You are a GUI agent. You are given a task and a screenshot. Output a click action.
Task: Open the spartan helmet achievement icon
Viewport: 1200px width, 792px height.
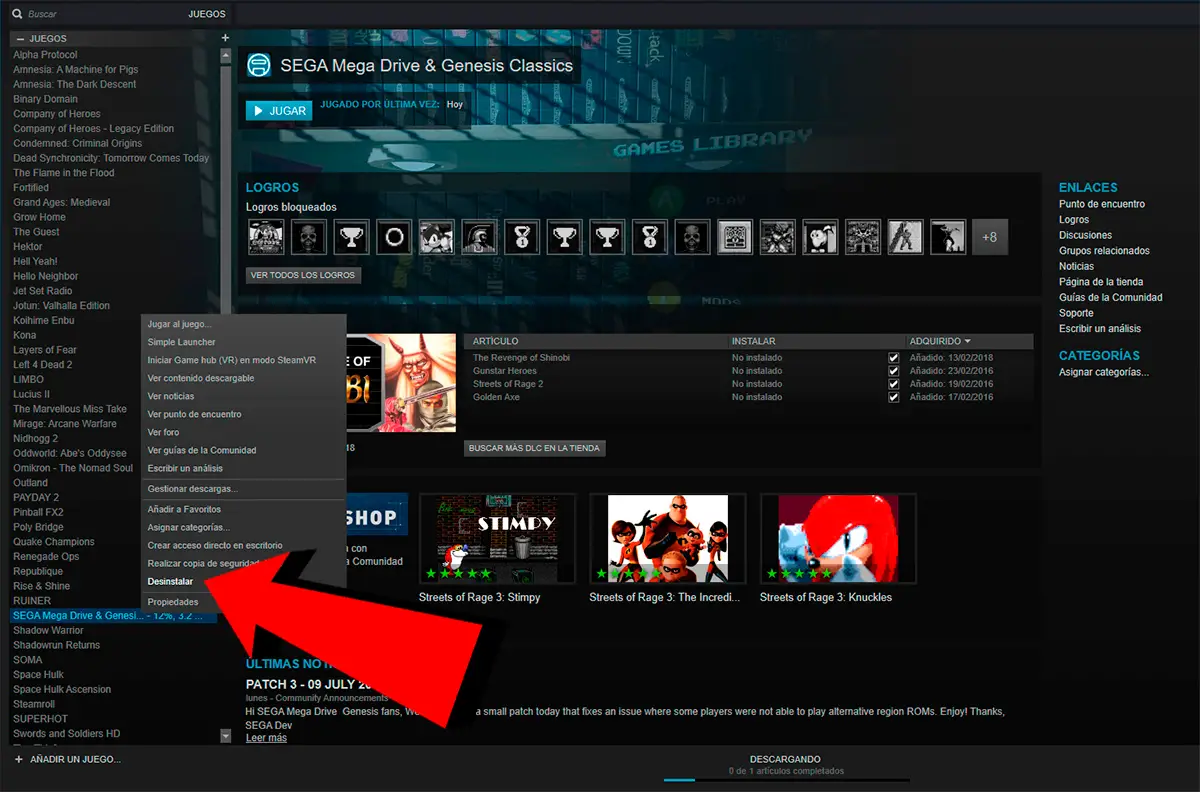(x=480, y=237)
